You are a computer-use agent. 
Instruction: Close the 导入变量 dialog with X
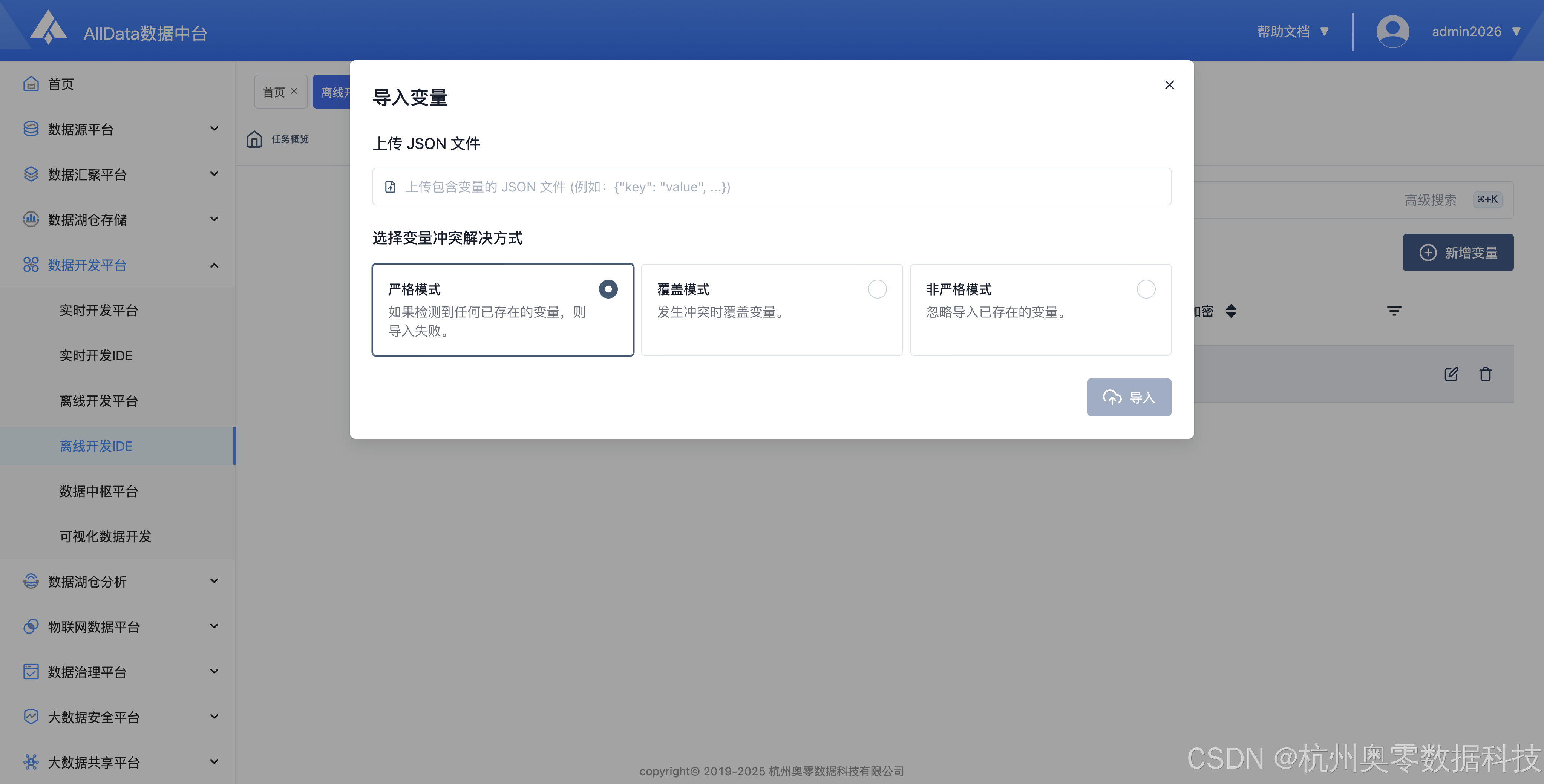[1169, 85]
